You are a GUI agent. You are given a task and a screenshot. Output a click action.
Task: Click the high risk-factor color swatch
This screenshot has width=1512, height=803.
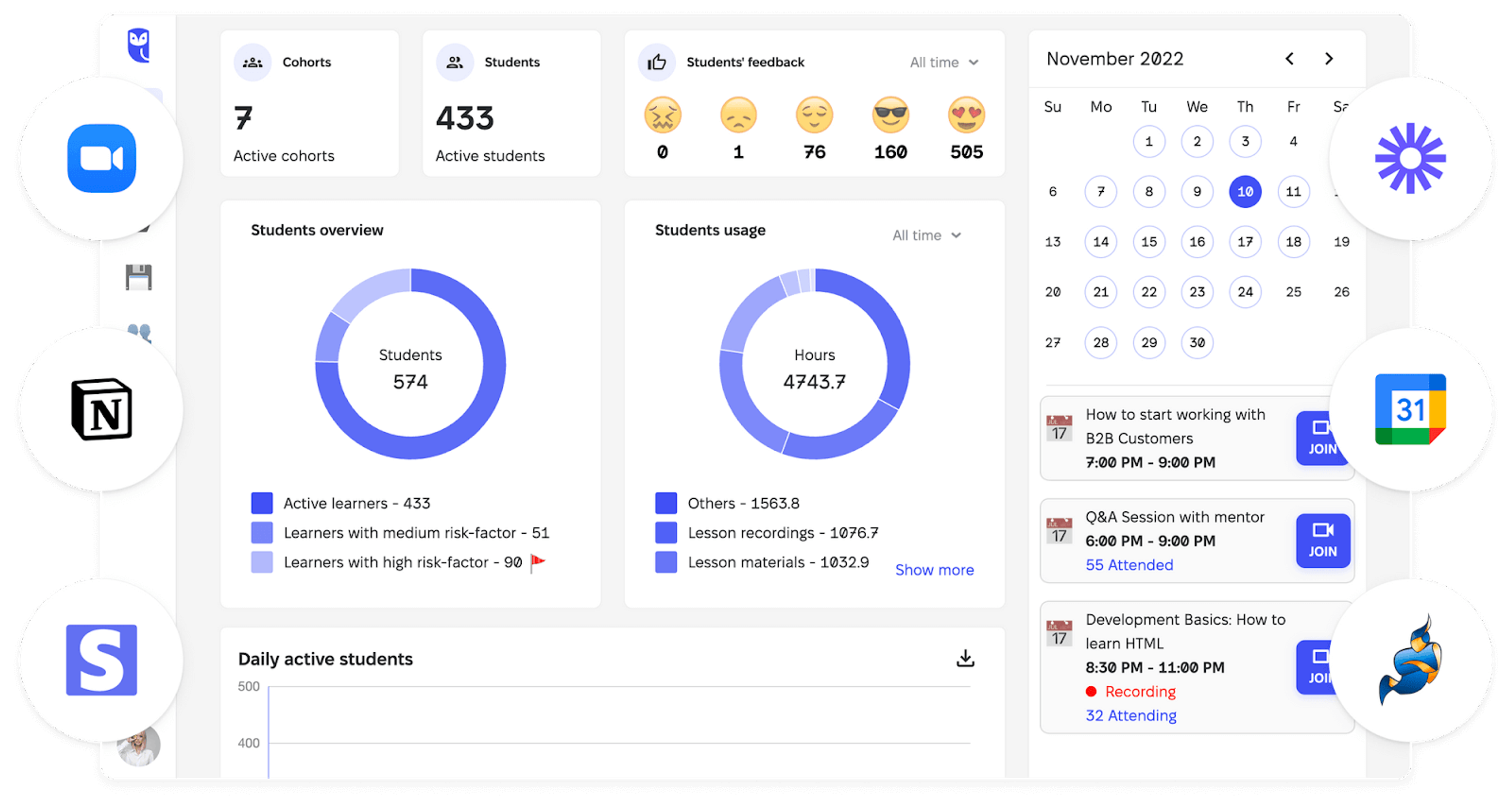click(262, 562)
